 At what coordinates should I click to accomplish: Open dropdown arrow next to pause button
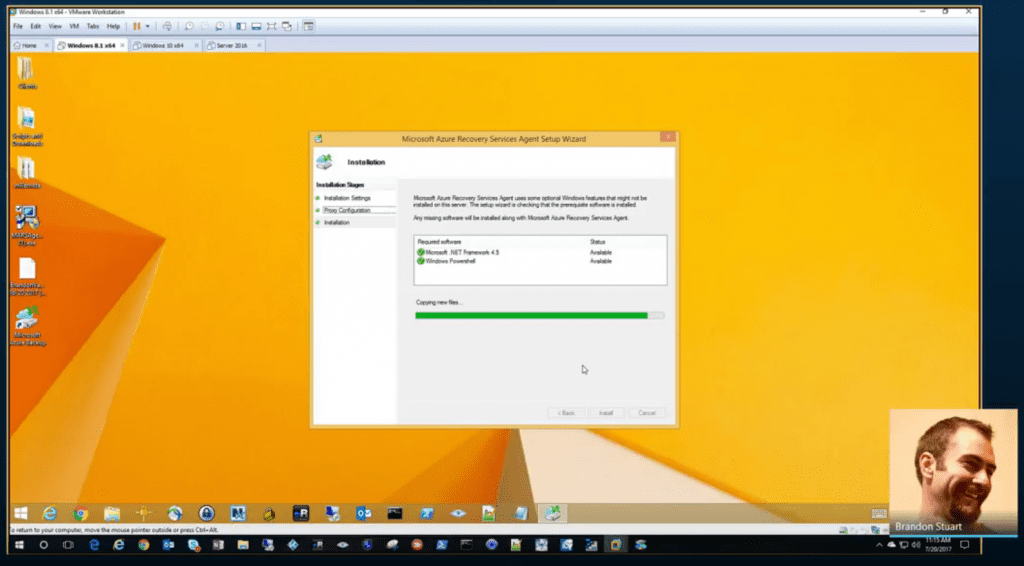coord(149,25)
